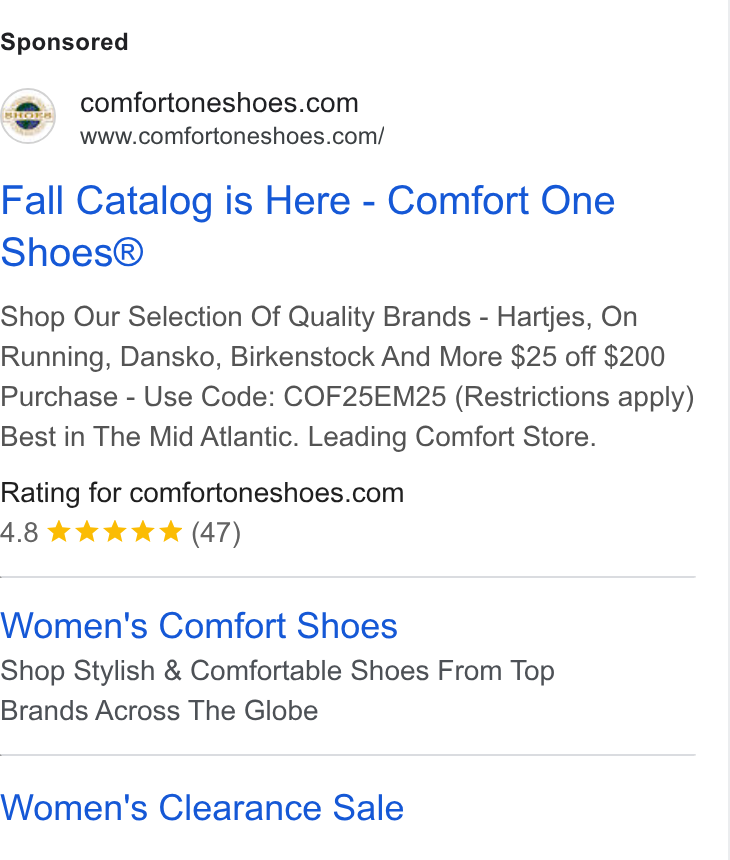This screenshot has width=730, height=860.
Task: Click the middle gold rating star
Action: tap(115, 532)
